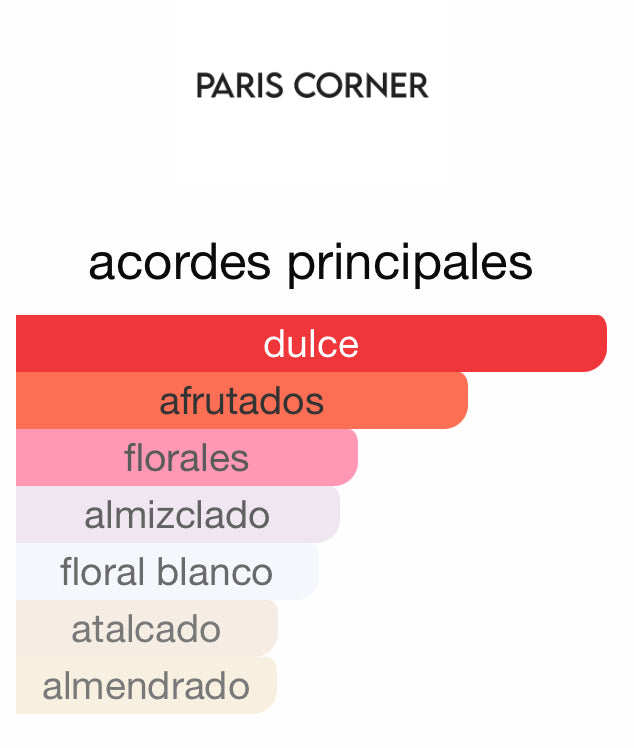Click the almendrado text label

click(x=146, y=686)
